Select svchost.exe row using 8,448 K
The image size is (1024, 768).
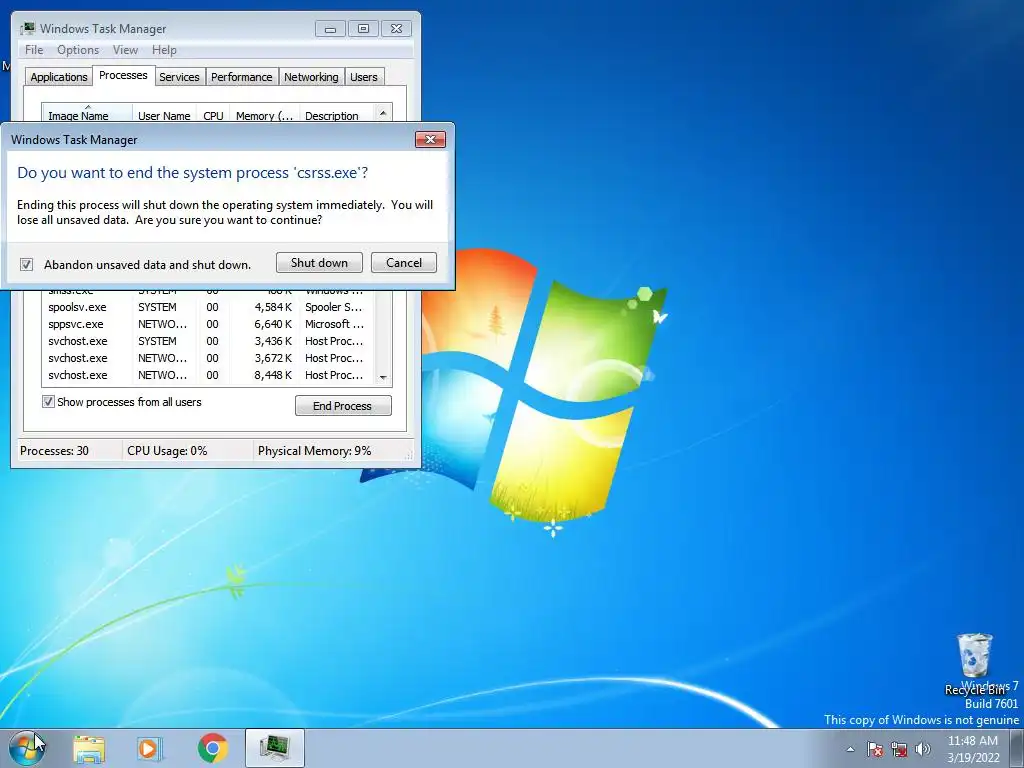[208, 375]
